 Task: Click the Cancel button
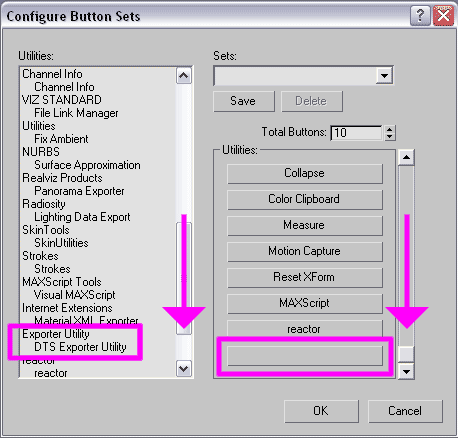click(405, 411)
